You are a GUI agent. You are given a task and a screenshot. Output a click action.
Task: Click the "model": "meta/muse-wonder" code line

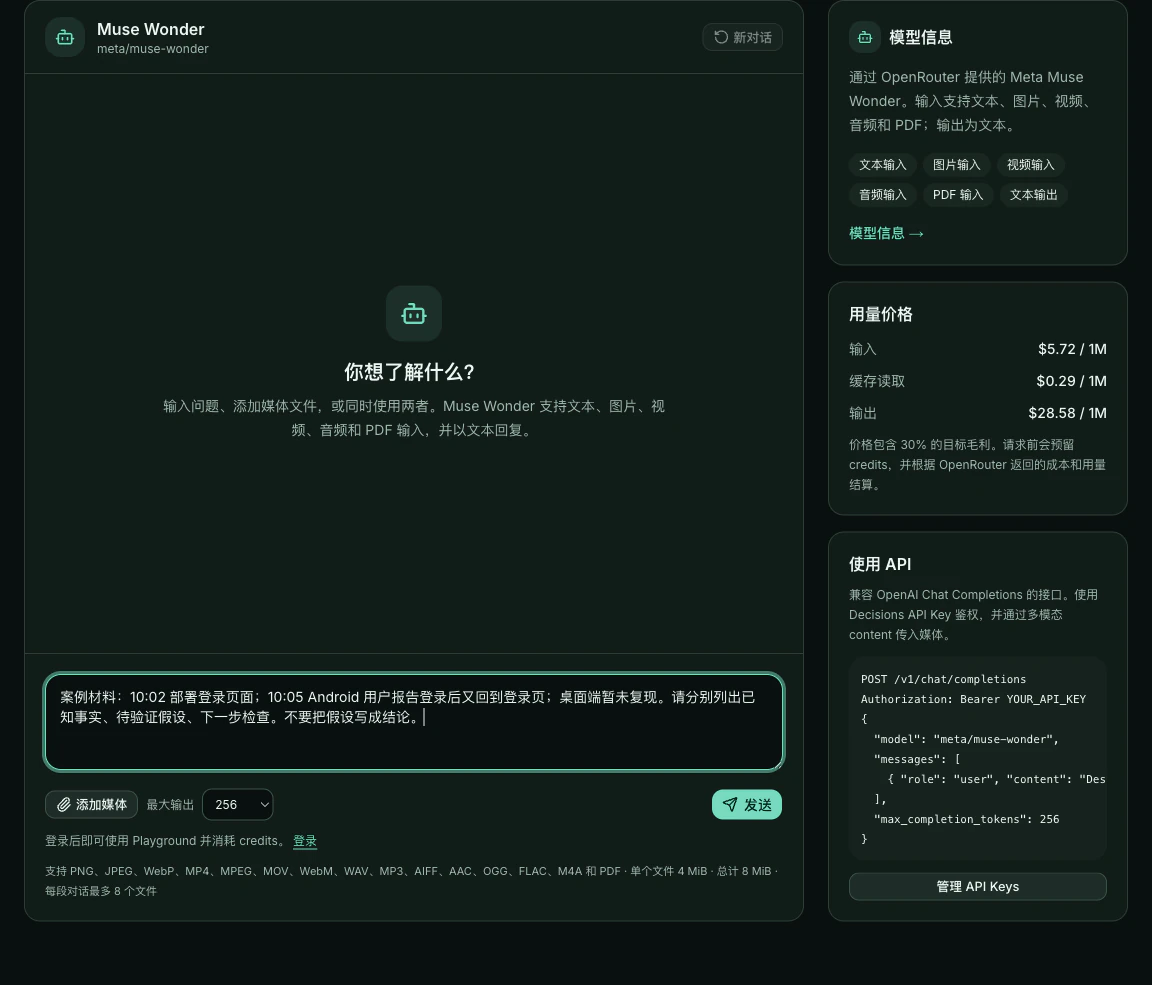pyautogui.click(x=966, y=739)
